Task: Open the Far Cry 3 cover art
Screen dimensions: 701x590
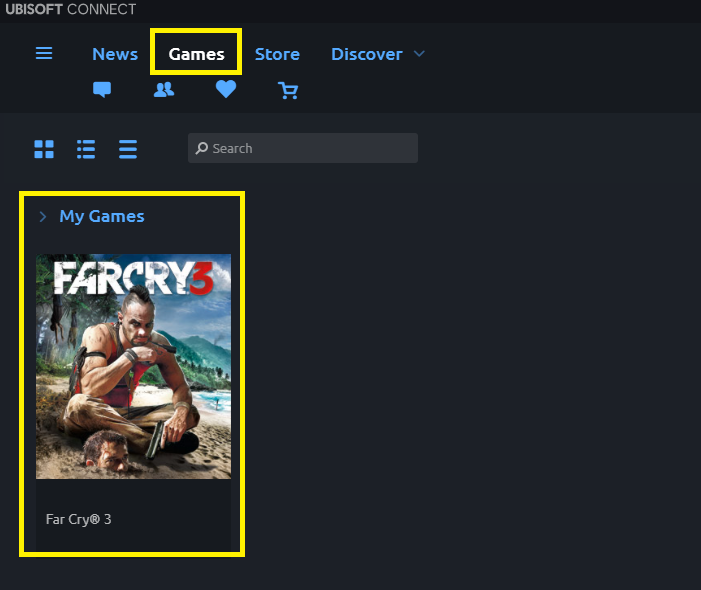Action: pos(134,367)
